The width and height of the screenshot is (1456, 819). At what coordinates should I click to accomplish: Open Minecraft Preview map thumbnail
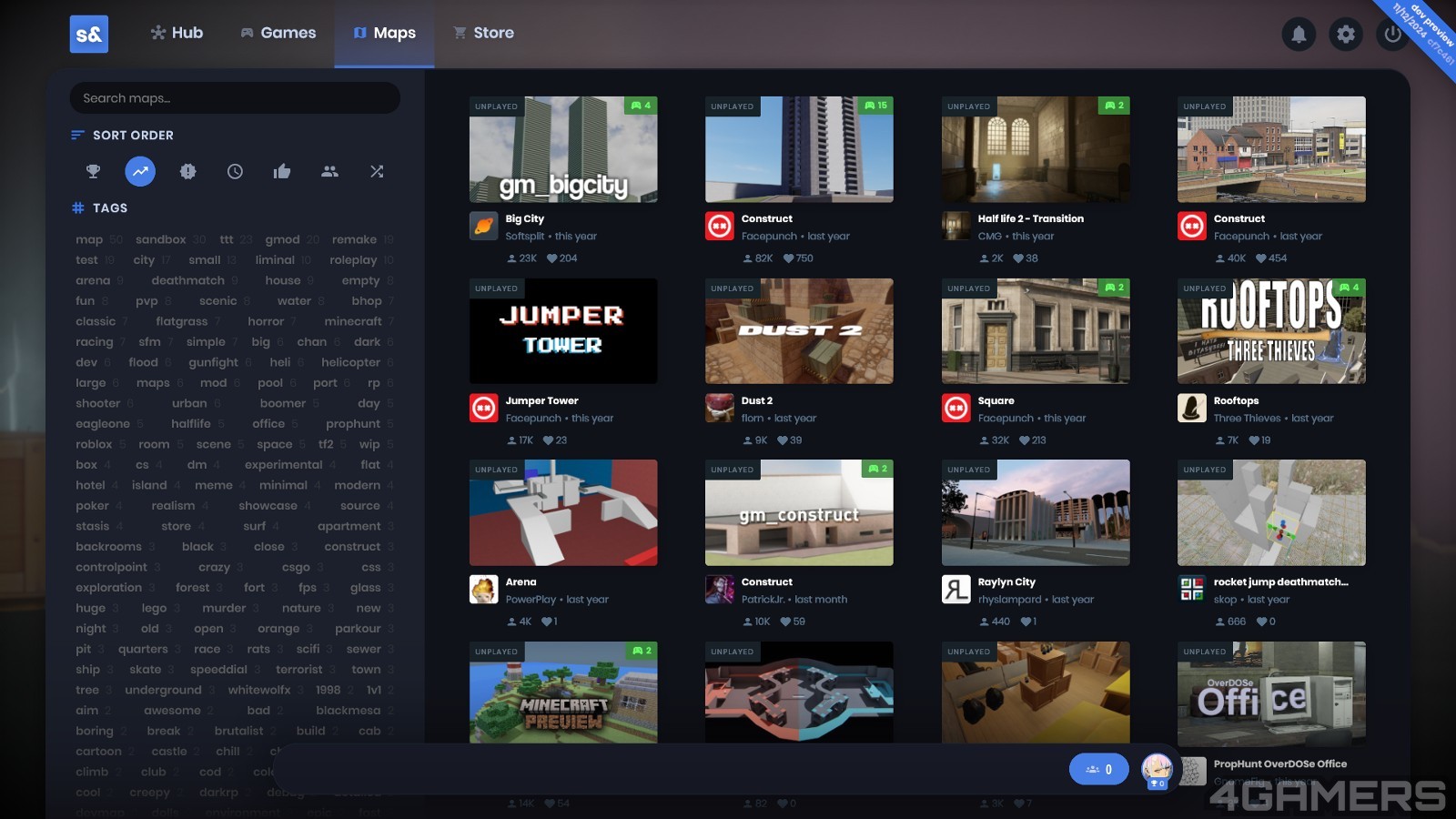coord(563,693)
